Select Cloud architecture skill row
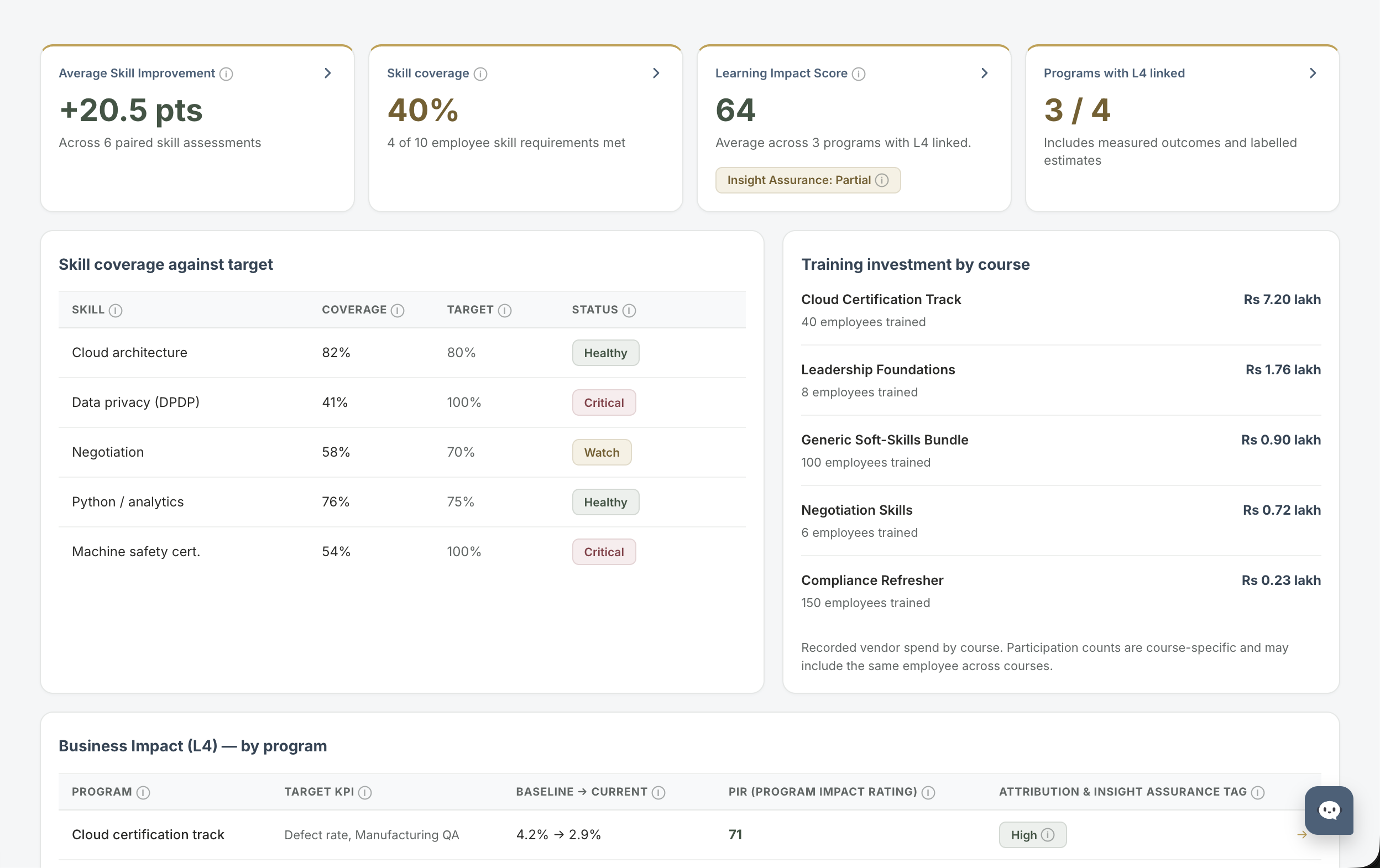Viewport: 1380px width, 868px height. pos(402,353)
